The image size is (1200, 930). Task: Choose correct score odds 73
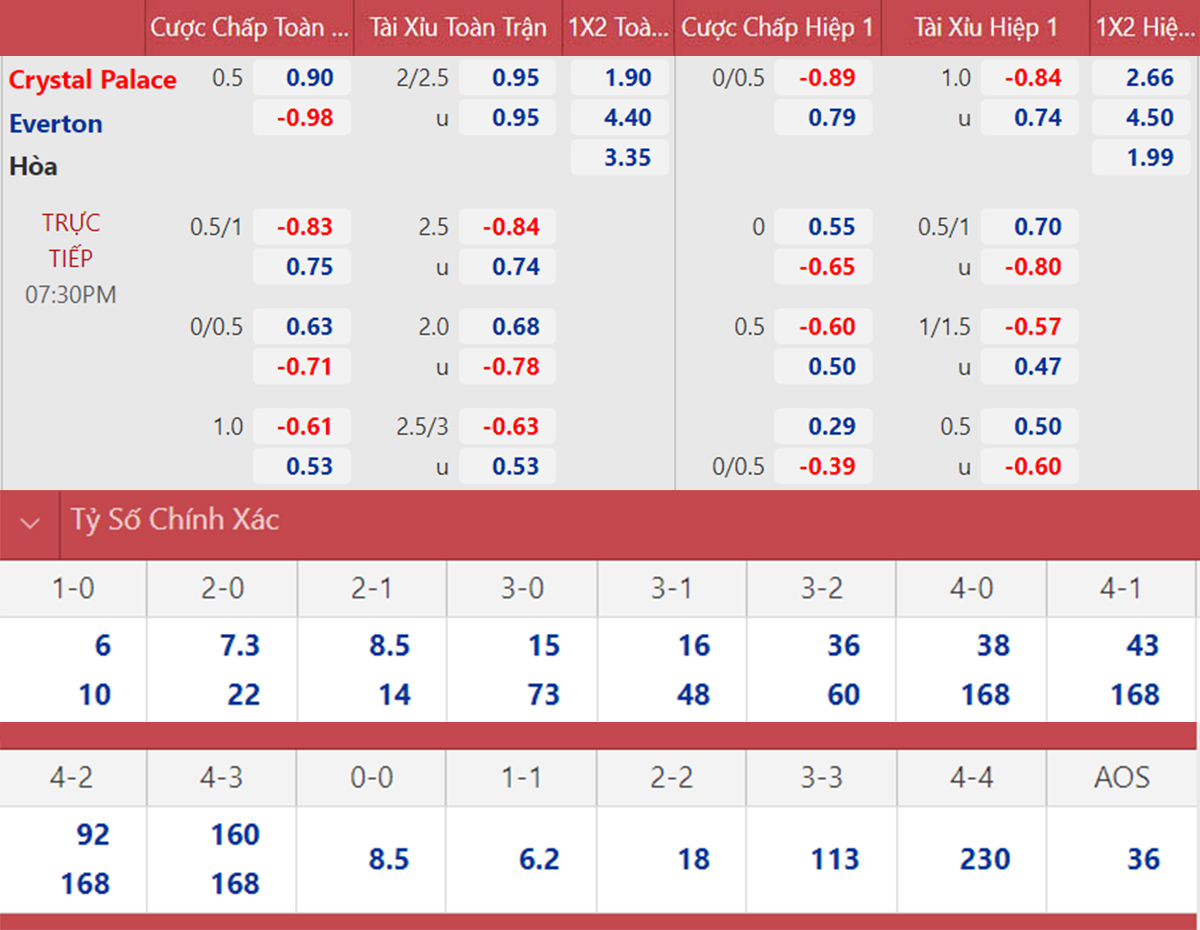(x=544, y=695)
